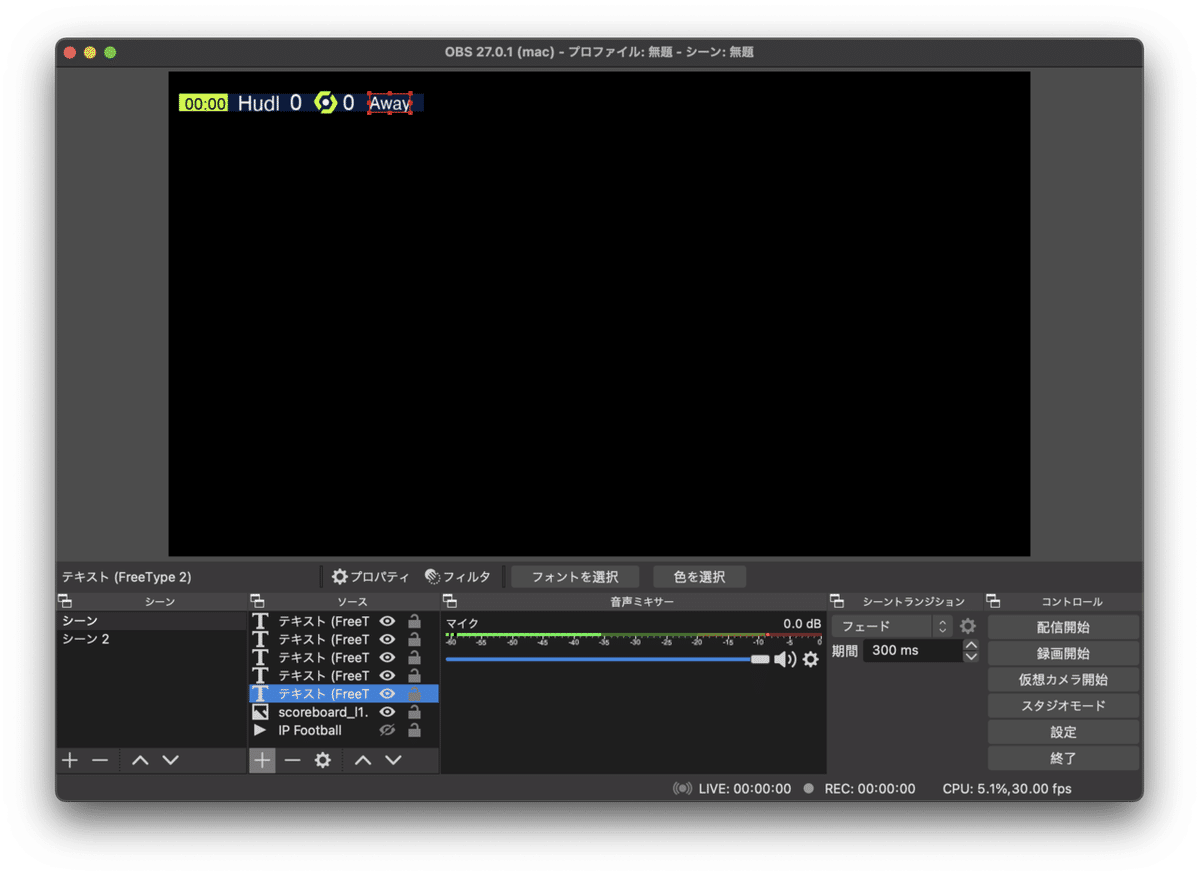Image resolution: width=1200 pixels, height=876 pixels.
Task: Click the 00:00 timer in the preview
Action: 204,103
